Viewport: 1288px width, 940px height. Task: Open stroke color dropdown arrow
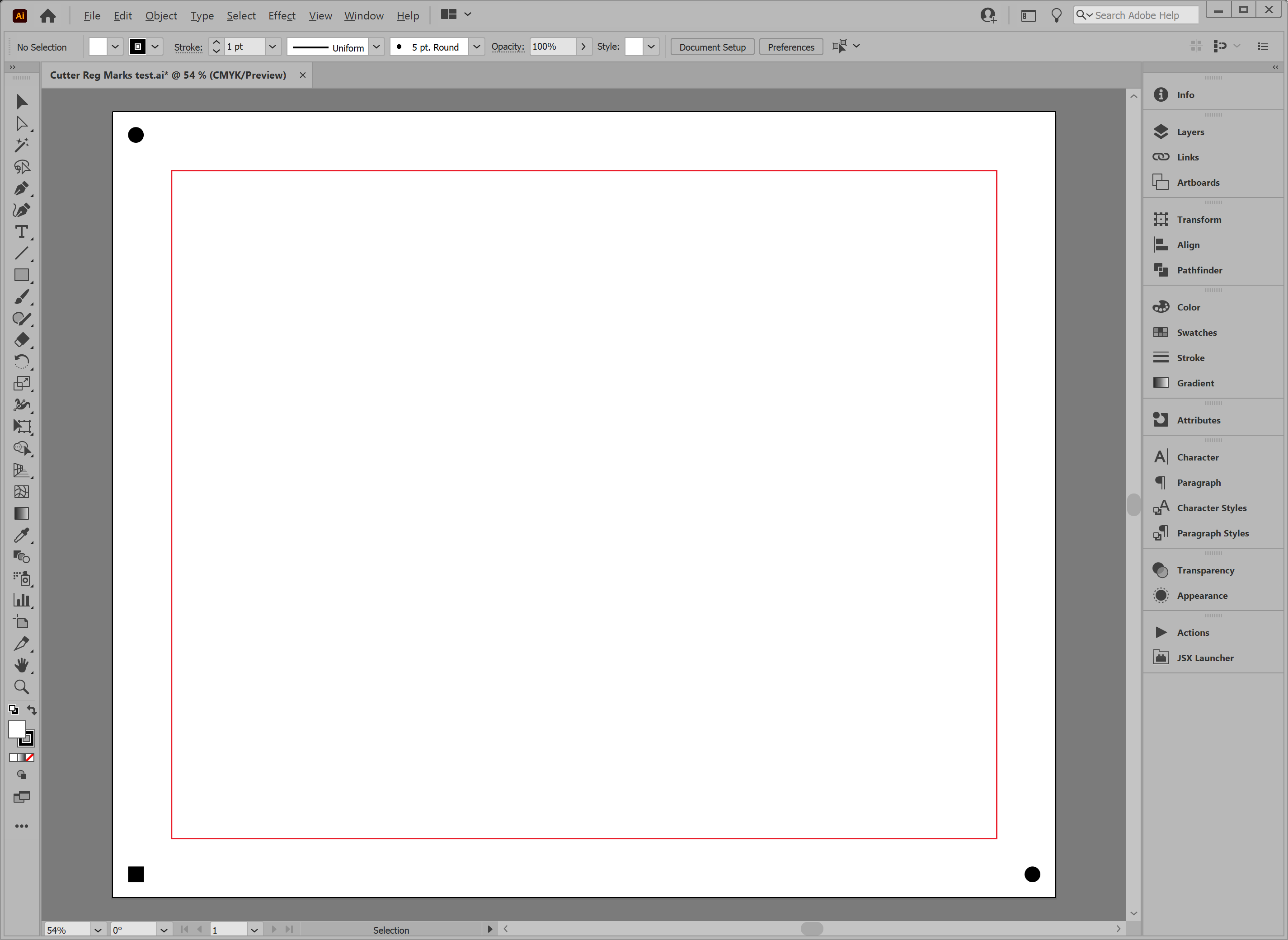[x=155, y=47]
